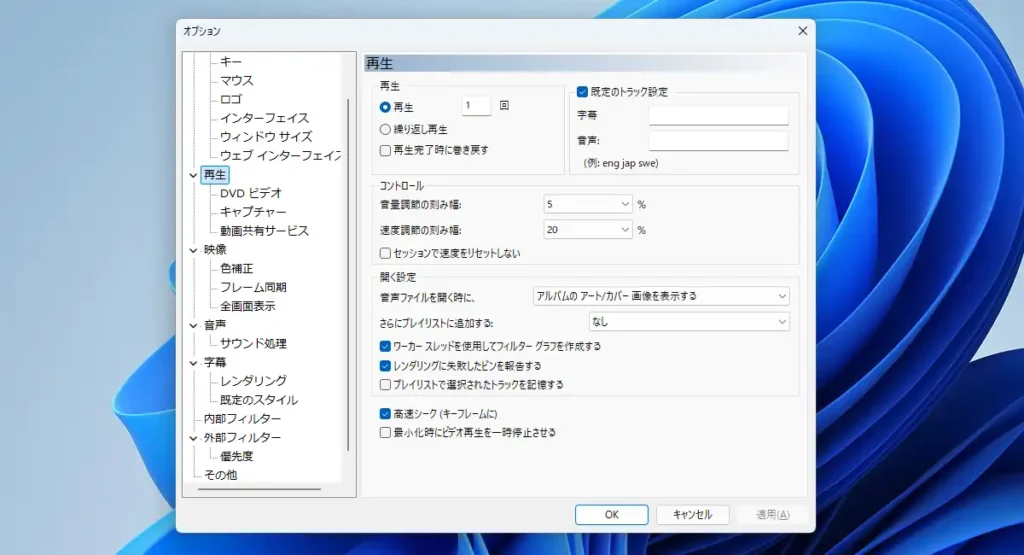This screenshot has width=1024, height=555.
Task: Select DVD ビデオ in the tree
Action: point(251,193)
